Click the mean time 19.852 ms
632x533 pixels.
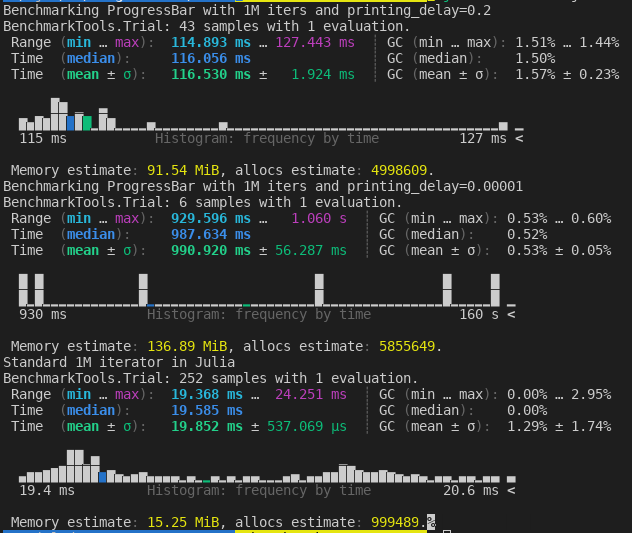(x=207, y=427)
